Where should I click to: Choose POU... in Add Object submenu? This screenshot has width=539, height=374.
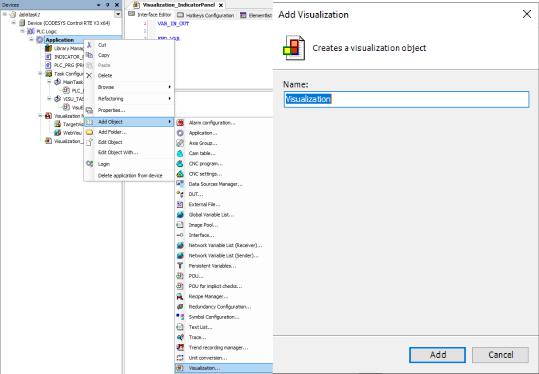tap(224, 276)
